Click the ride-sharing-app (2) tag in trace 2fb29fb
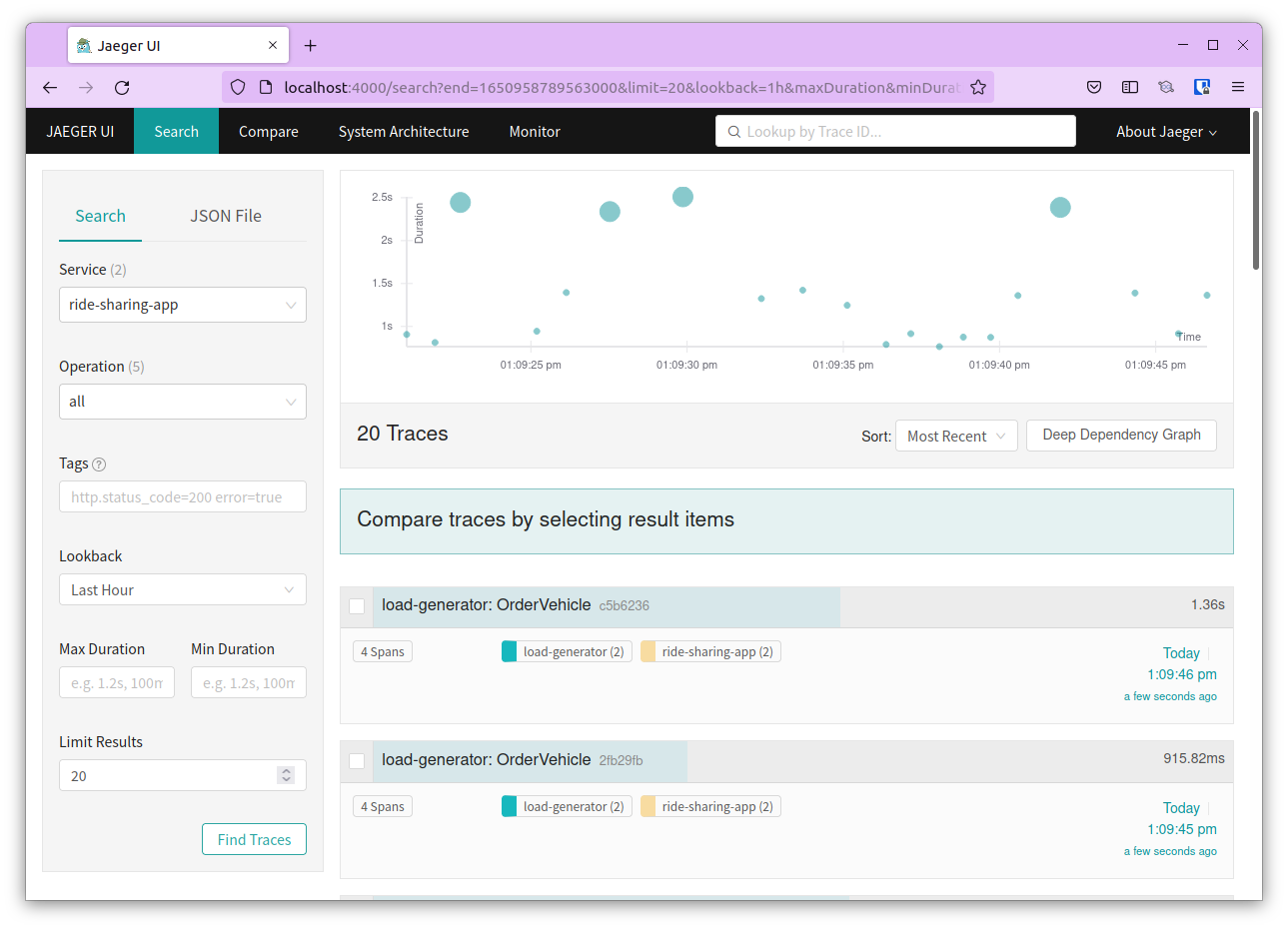 coord(710,807)
